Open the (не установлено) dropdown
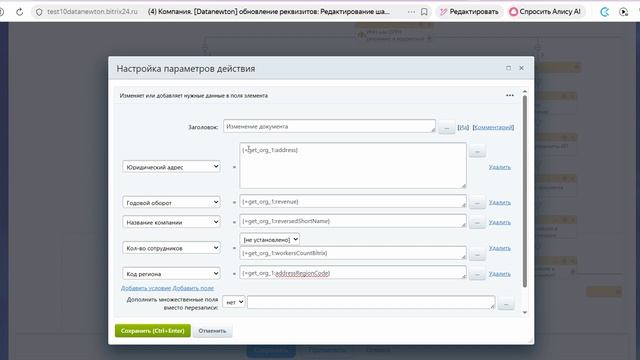This screenshot has width=640, height=360. coord(270,239)
